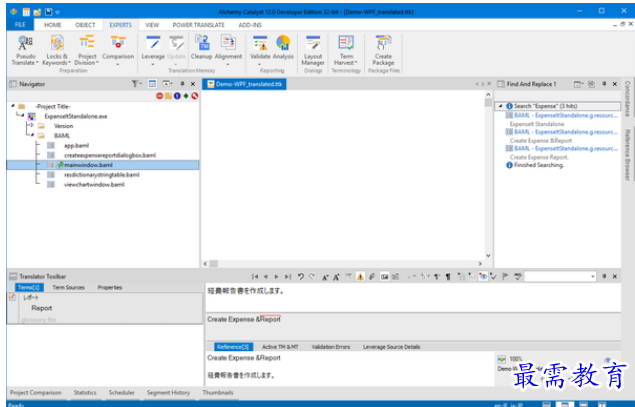Open the Validate dropdown arrow
The image size is (635, 407).
click(x=260, y=64)
